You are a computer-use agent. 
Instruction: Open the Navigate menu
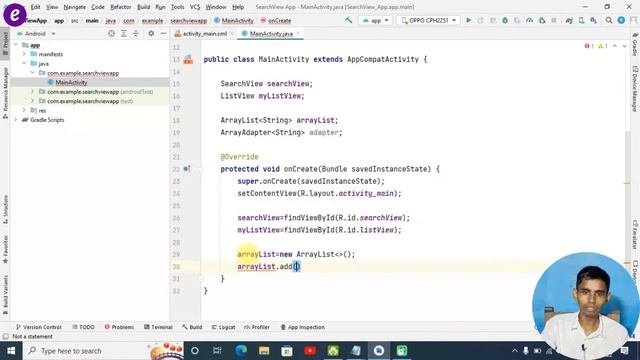(x=74, y=7)
